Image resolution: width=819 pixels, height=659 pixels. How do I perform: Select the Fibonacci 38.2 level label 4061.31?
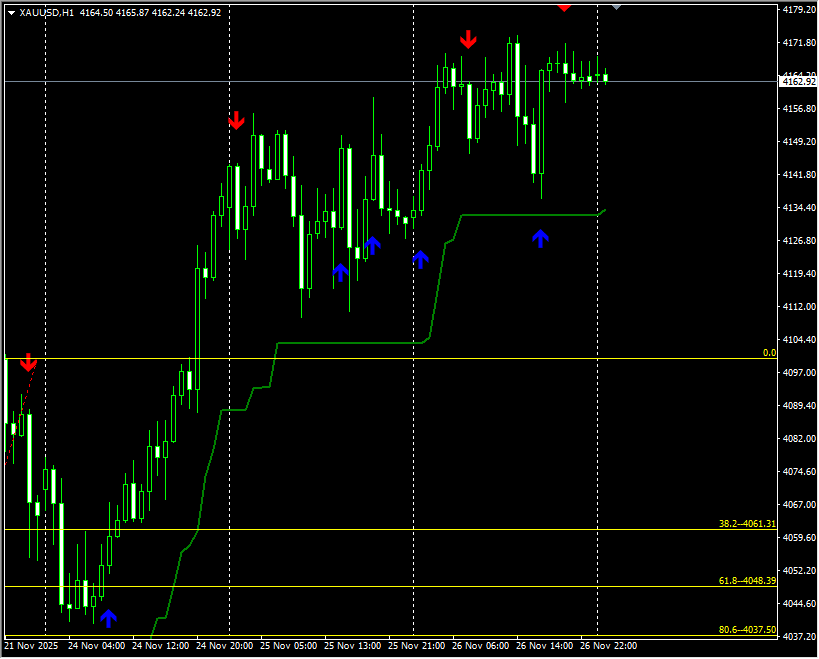(747, 523)
